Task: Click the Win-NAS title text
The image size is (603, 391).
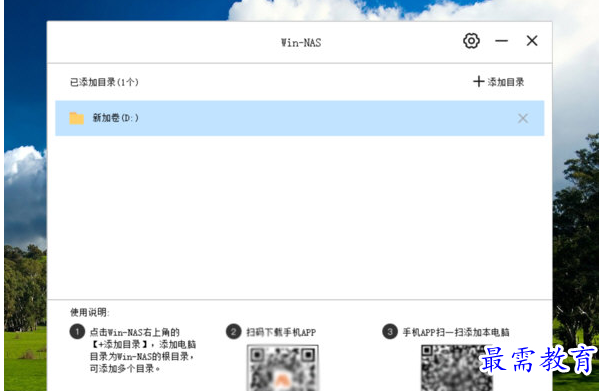Action: pos(301,42)
